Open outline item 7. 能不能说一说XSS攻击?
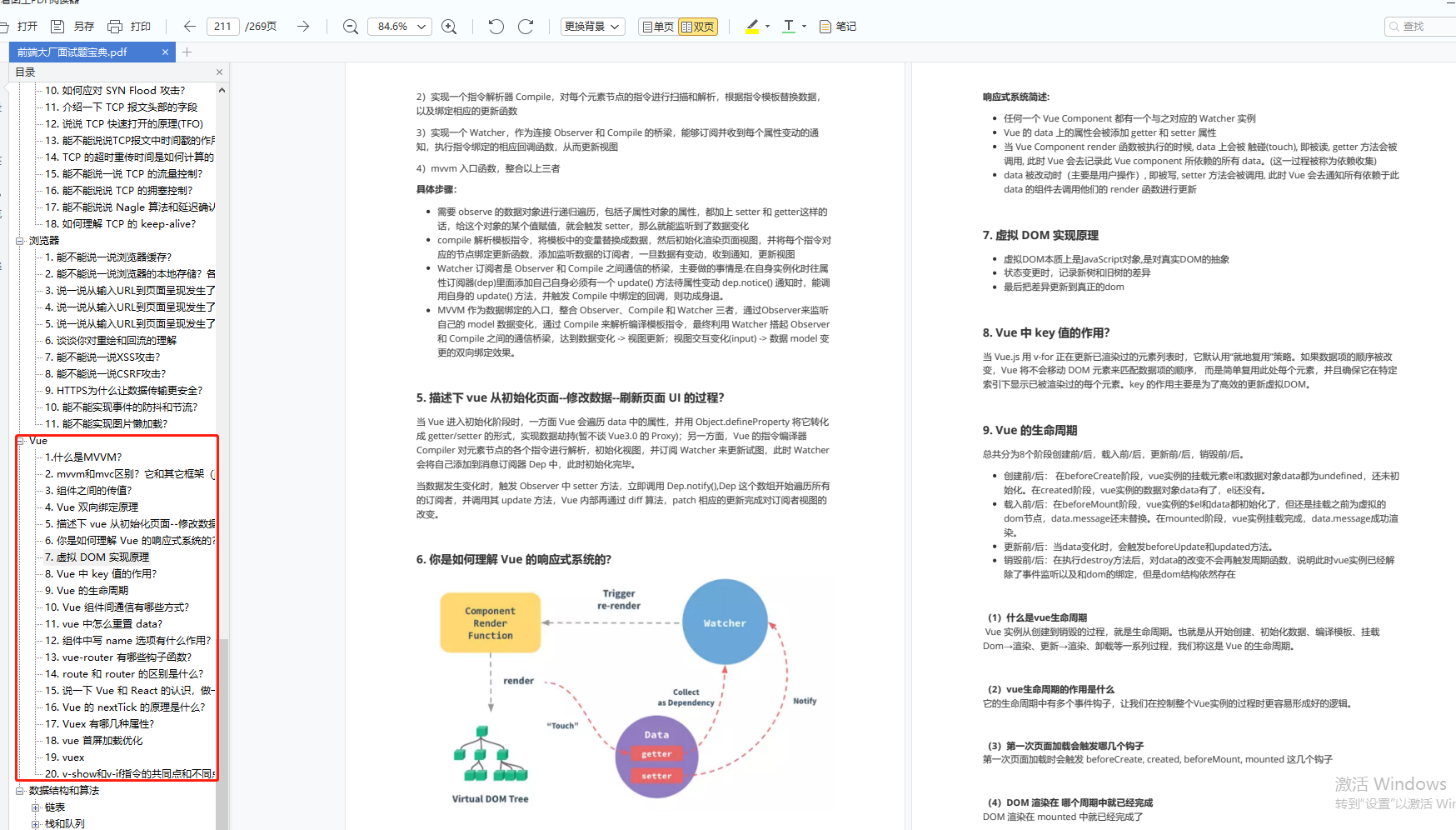 coord(102,357)
